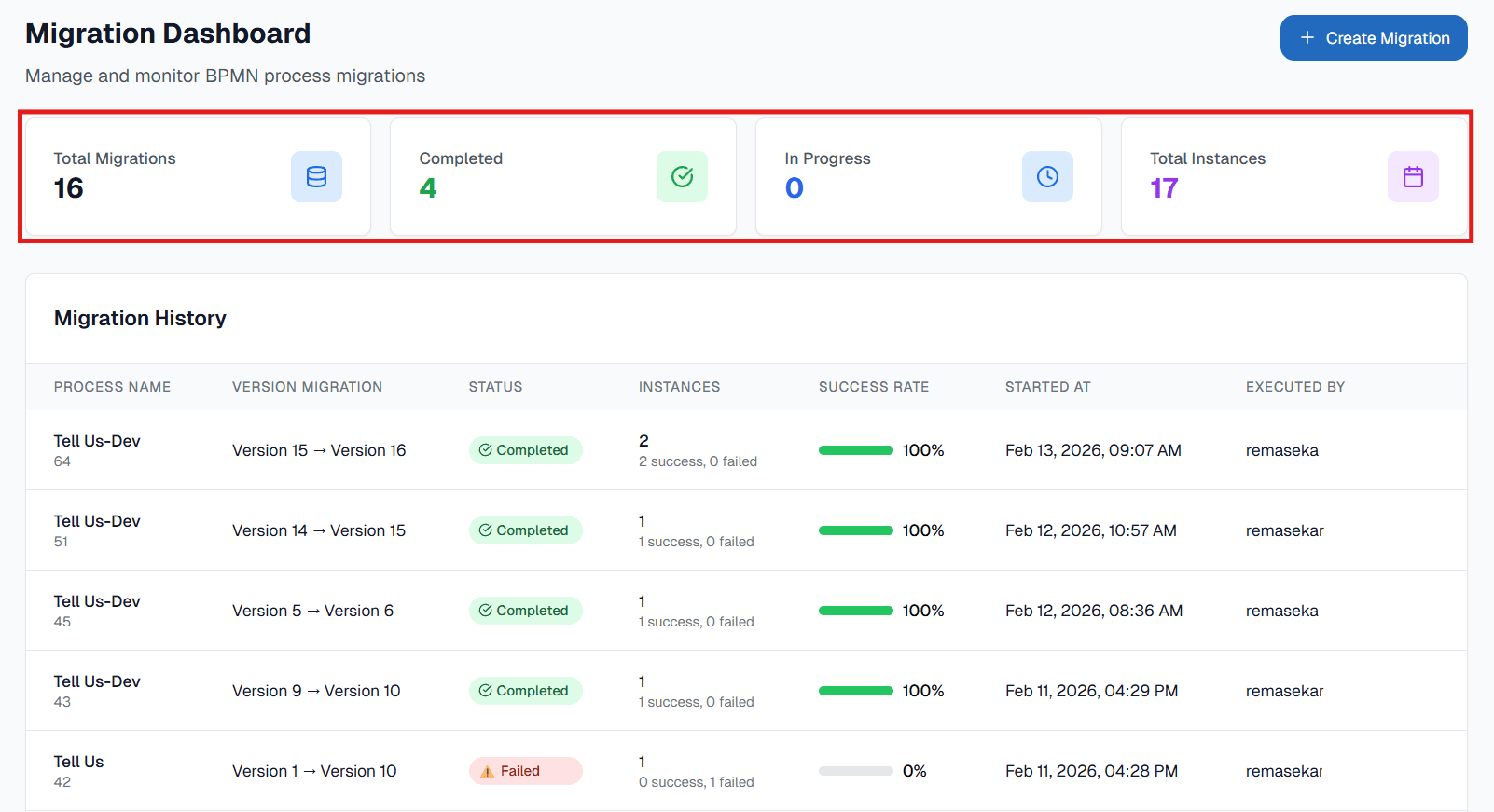Click the Completed badge for Version 14 → 15
Screen dimensions: 1494x812
click(x=525, y=530)
